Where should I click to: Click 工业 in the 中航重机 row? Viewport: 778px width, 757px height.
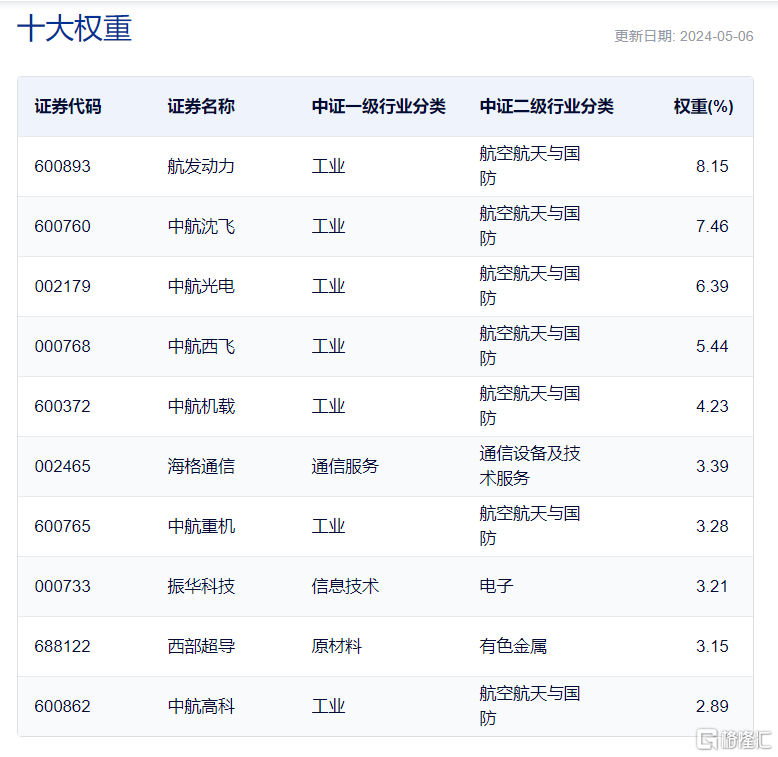[x=328, y=526]
